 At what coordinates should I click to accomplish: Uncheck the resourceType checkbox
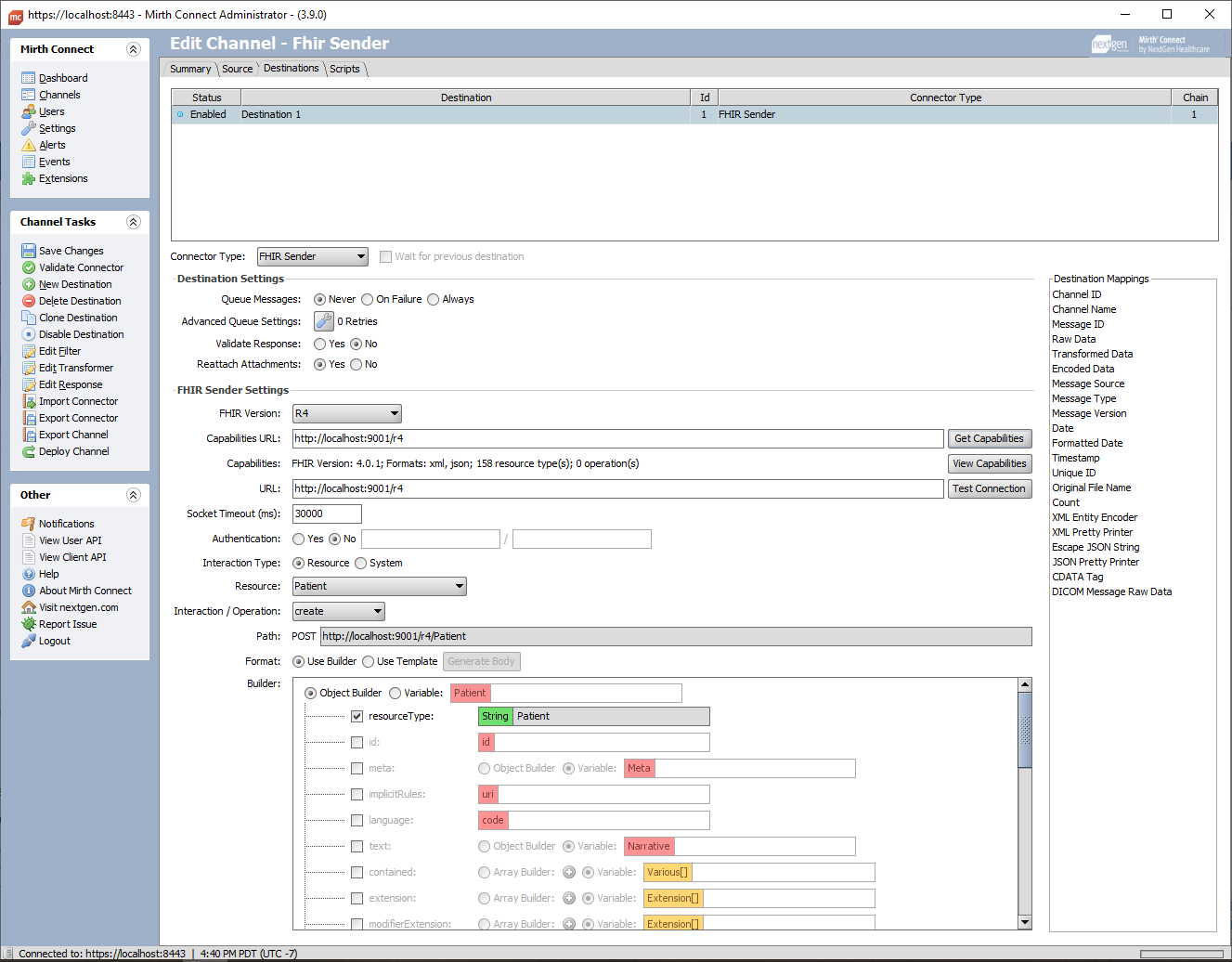(x=357, y=716)
